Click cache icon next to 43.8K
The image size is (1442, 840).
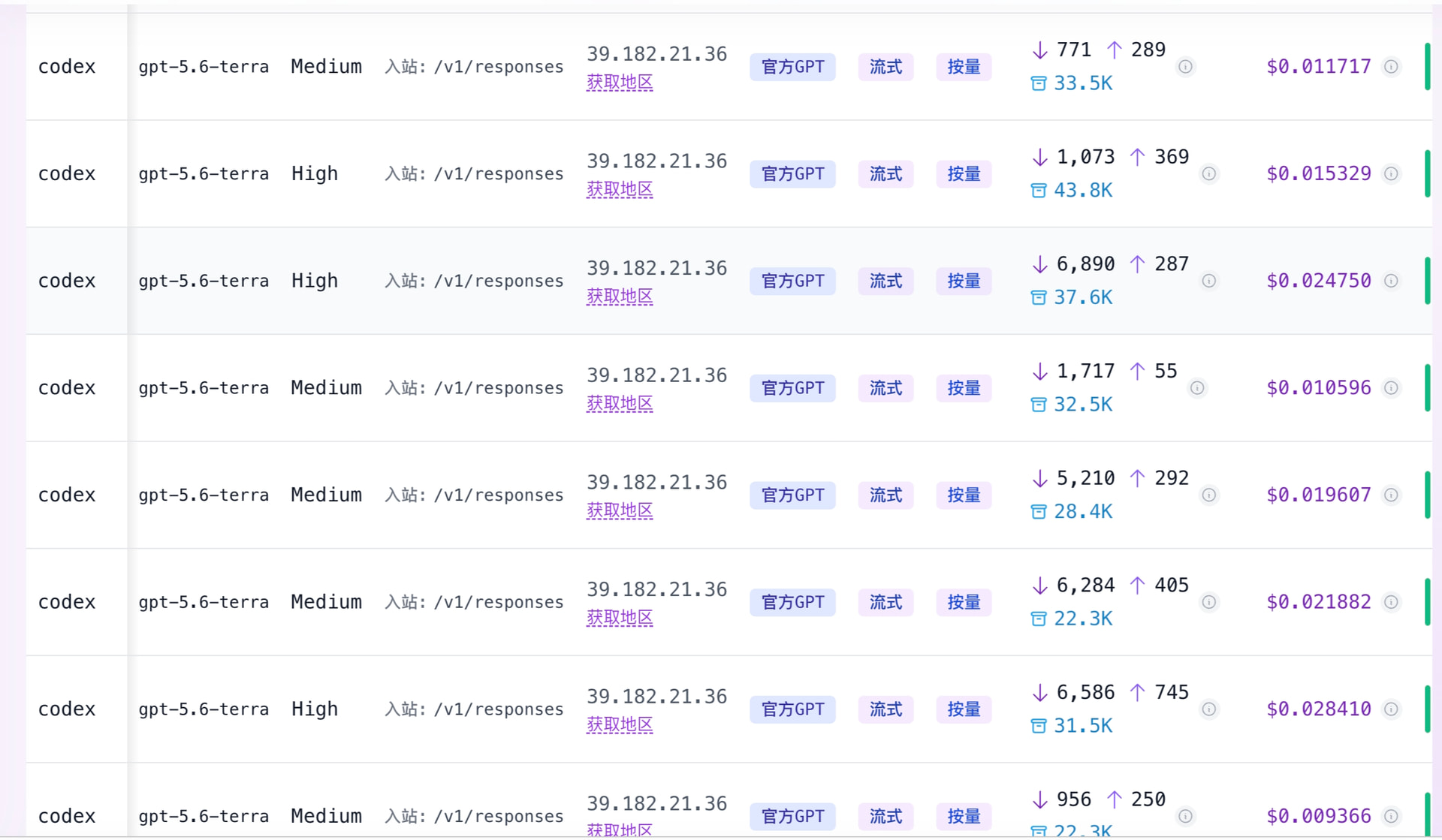[x=1039, y=191]
